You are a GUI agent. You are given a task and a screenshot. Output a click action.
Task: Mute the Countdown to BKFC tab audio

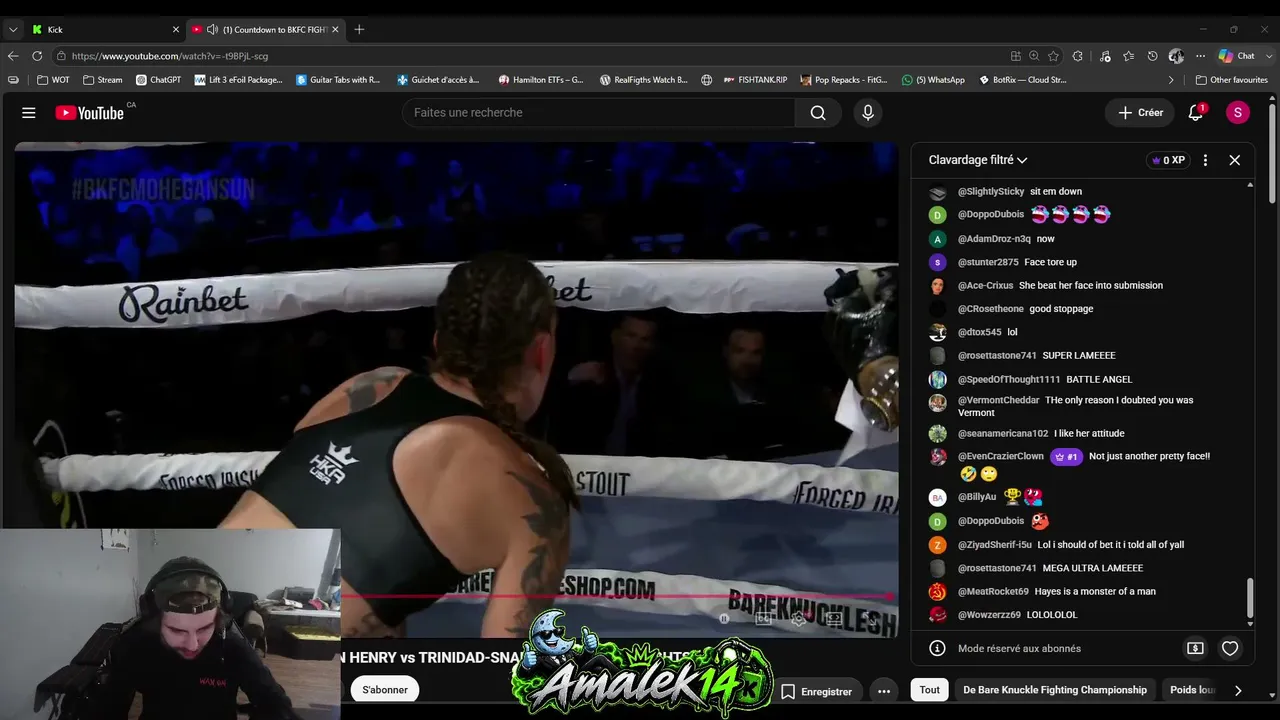212,30
